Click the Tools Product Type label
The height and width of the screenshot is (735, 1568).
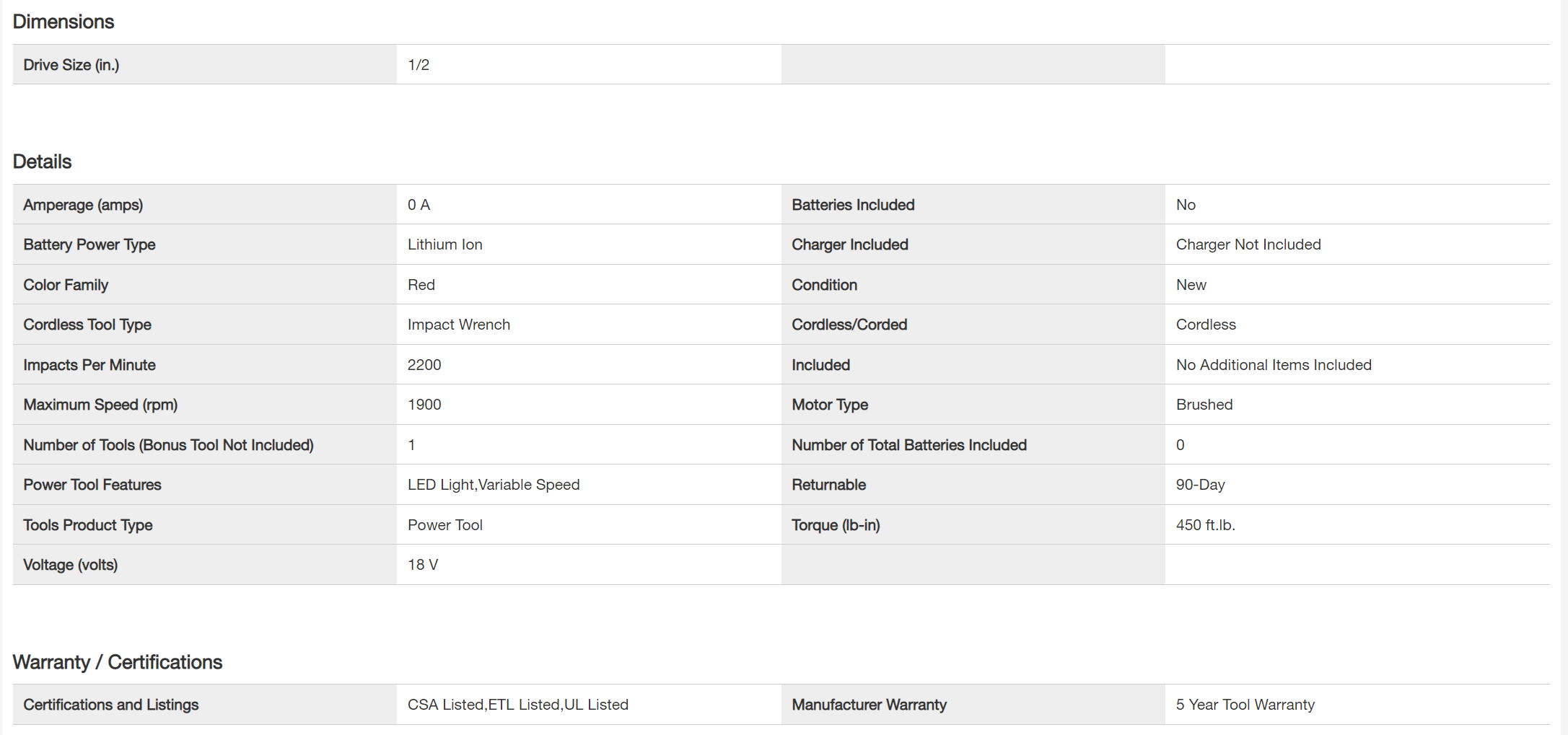(x=88, y=525)
